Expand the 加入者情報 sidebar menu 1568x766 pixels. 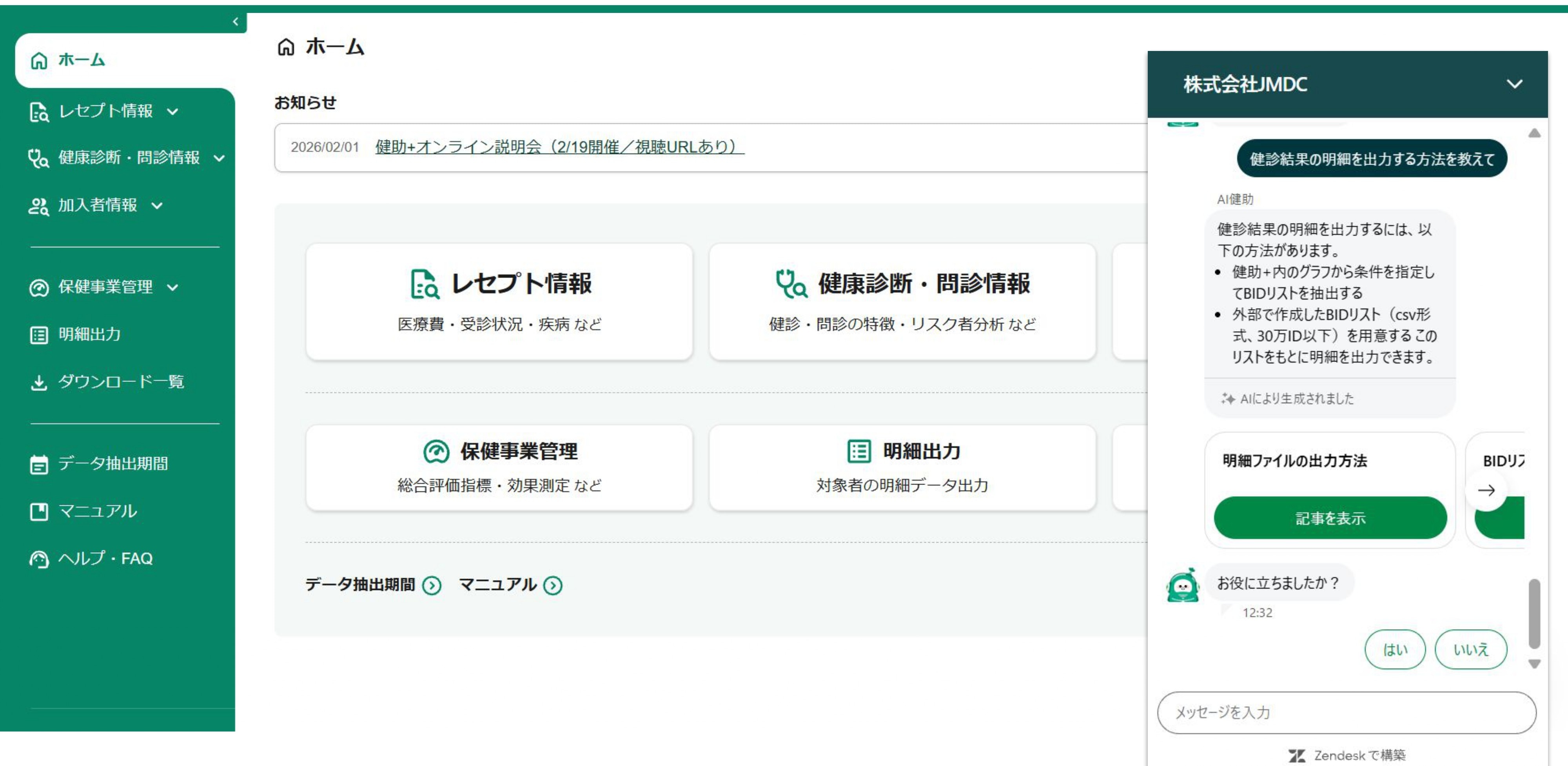(157, 206)
